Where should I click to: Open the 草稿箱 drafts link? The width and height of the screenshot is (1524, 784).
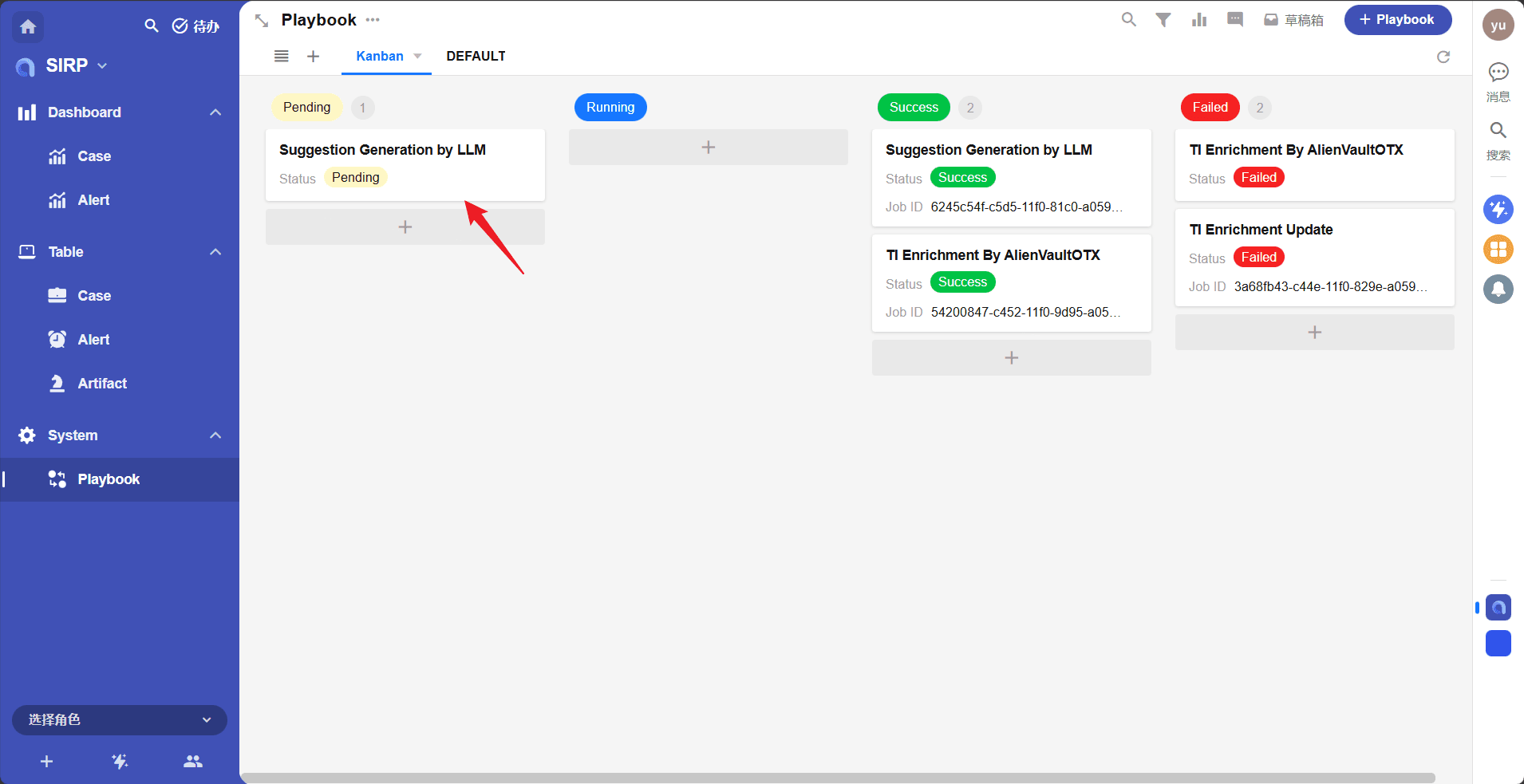pyautogui.click(x=1294, y=20)
